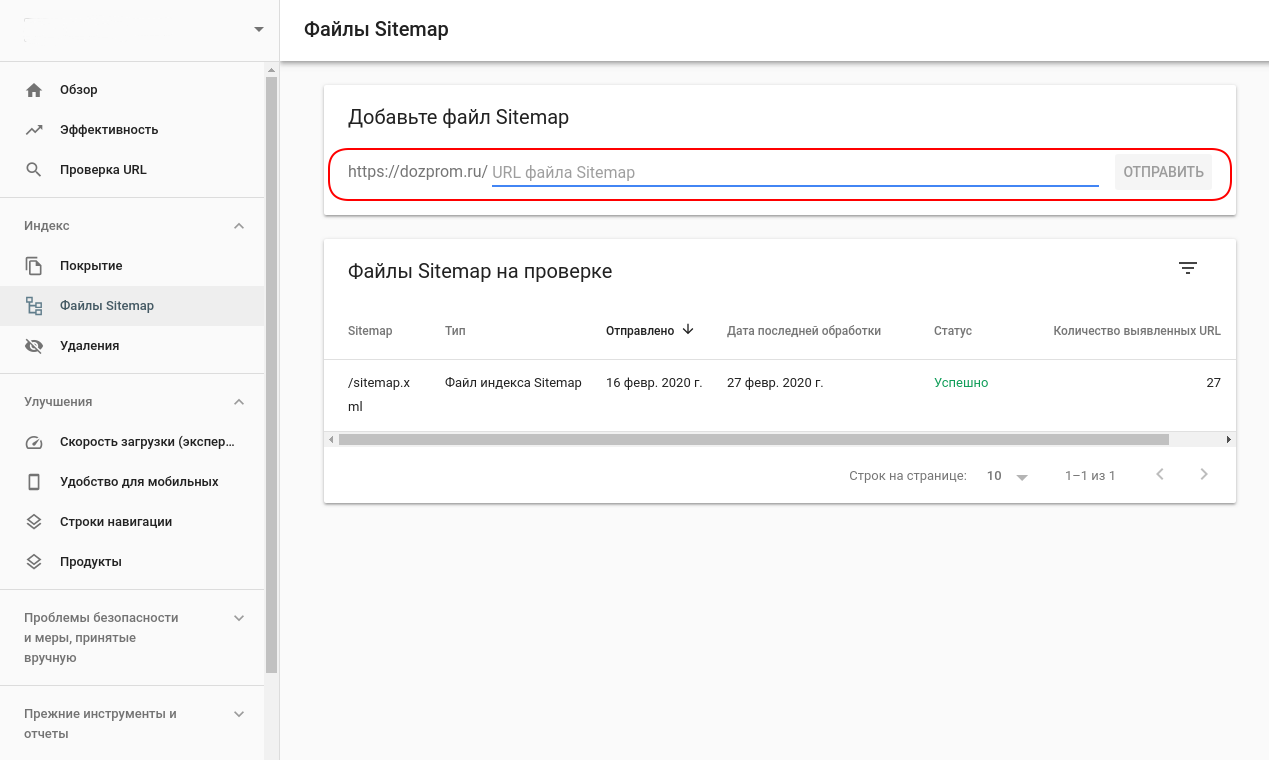This screenshot has height=760, width=1269.
Task: Open the filter icon in sitemap table
Action: (x=1187, y=268)
